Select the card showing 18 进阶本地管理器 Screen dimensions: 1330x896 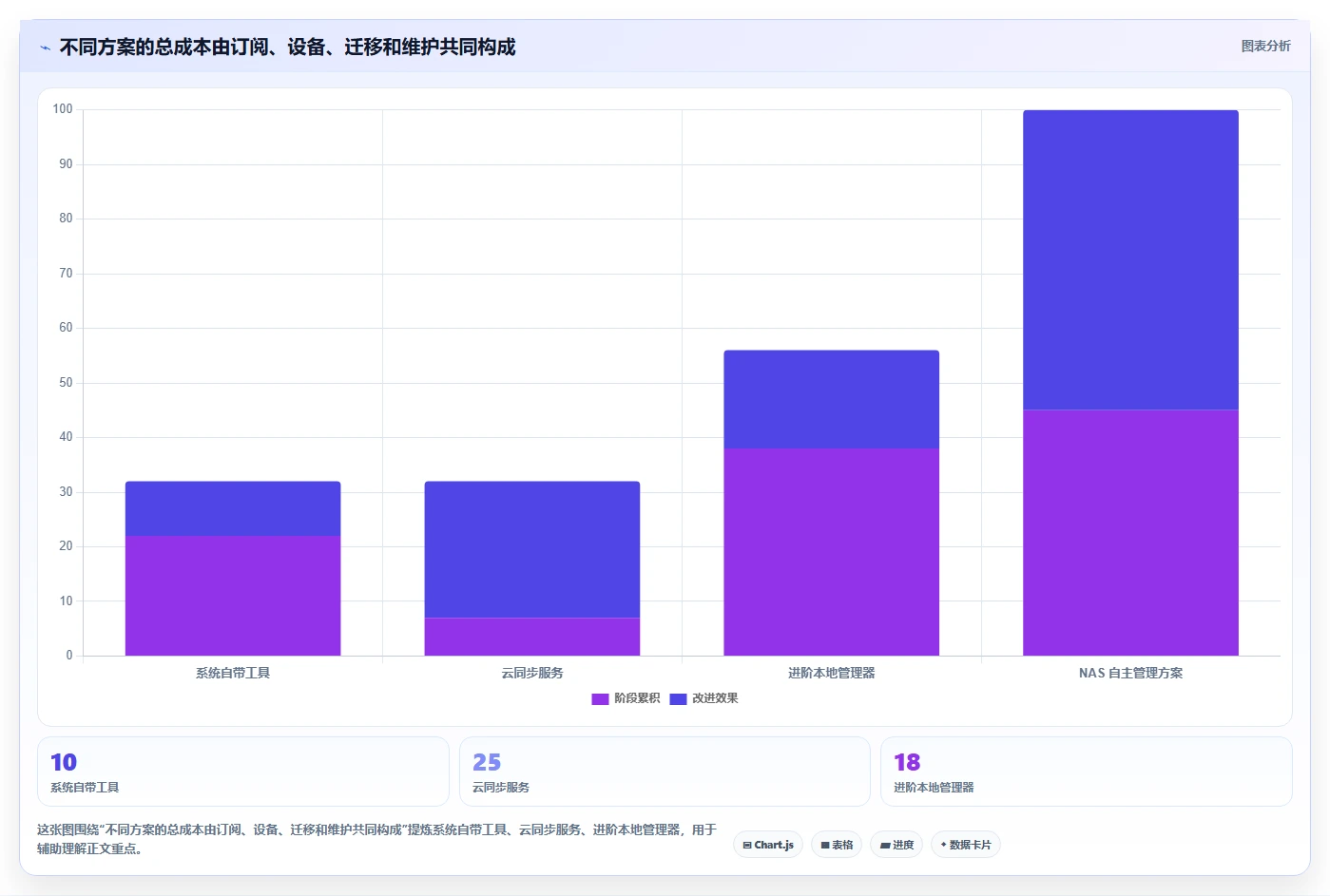tap(1087, 772)
